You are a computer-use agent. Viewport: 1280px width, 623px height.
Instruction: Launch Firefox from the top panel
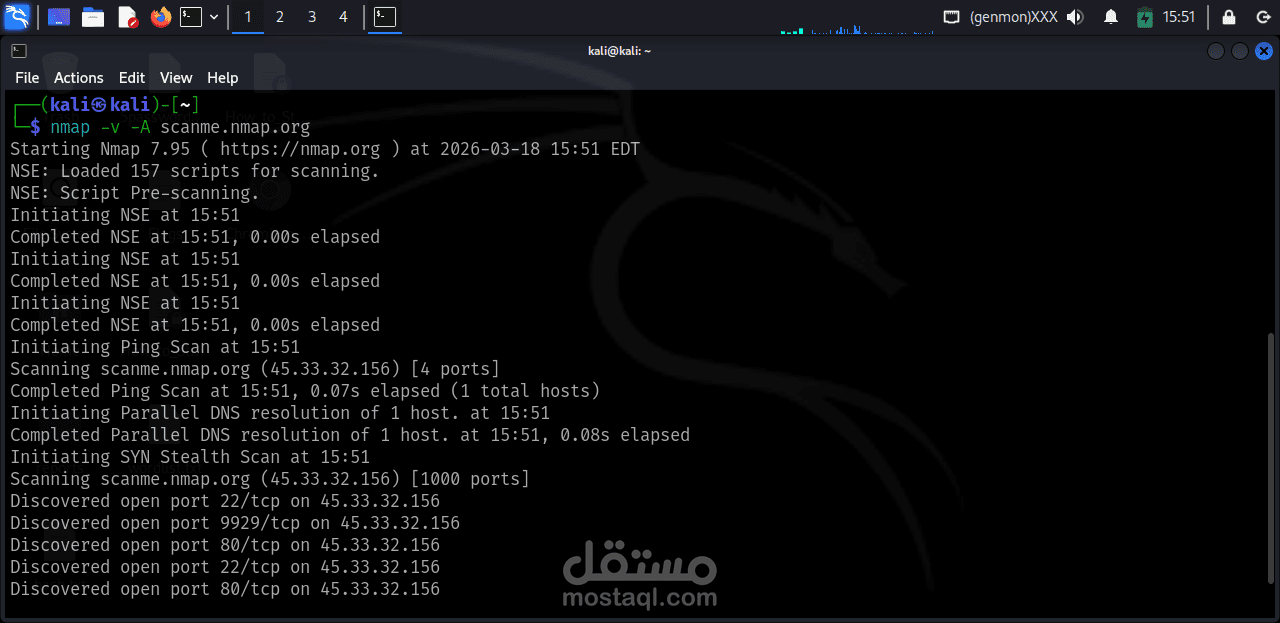[x=160, y=16]
